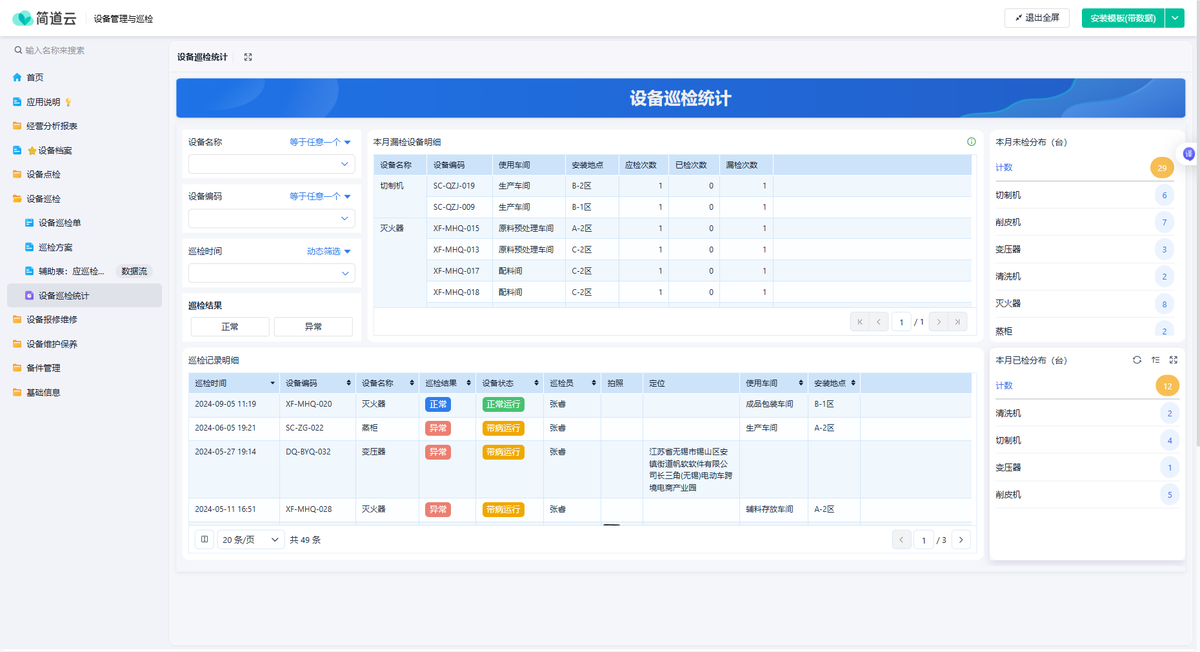Open 巡检方案 in sidebar menu
Viewport: 1200px width, 652px height.
[x=55, y=247]
